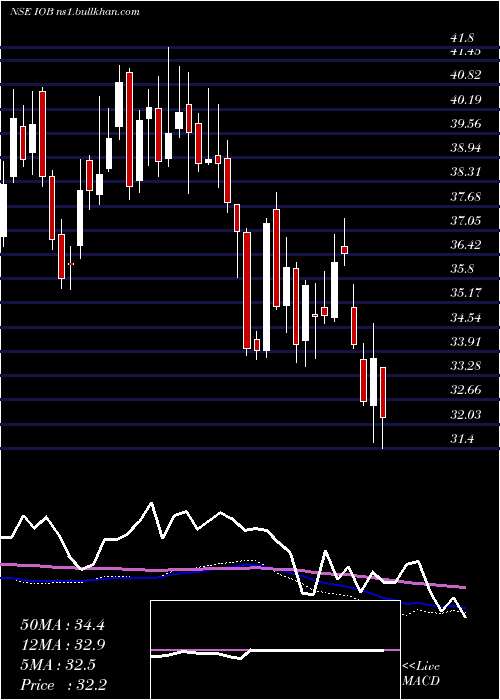Click the 37.05 price axis label
This screenshot has height=700, width=500.
tap(466, 221)
